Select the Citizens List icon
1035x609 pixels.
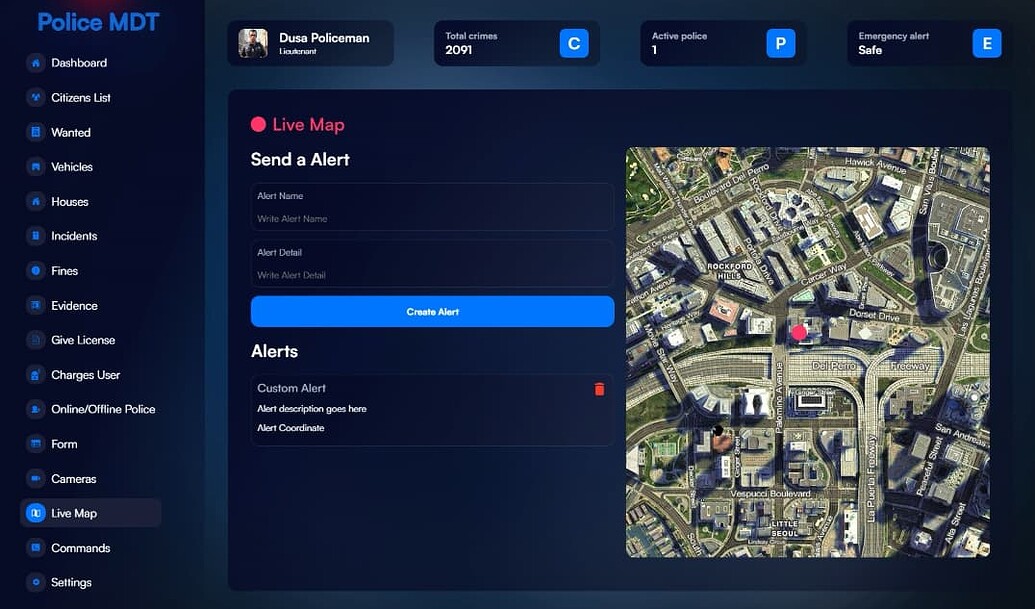tap(35, 97)
